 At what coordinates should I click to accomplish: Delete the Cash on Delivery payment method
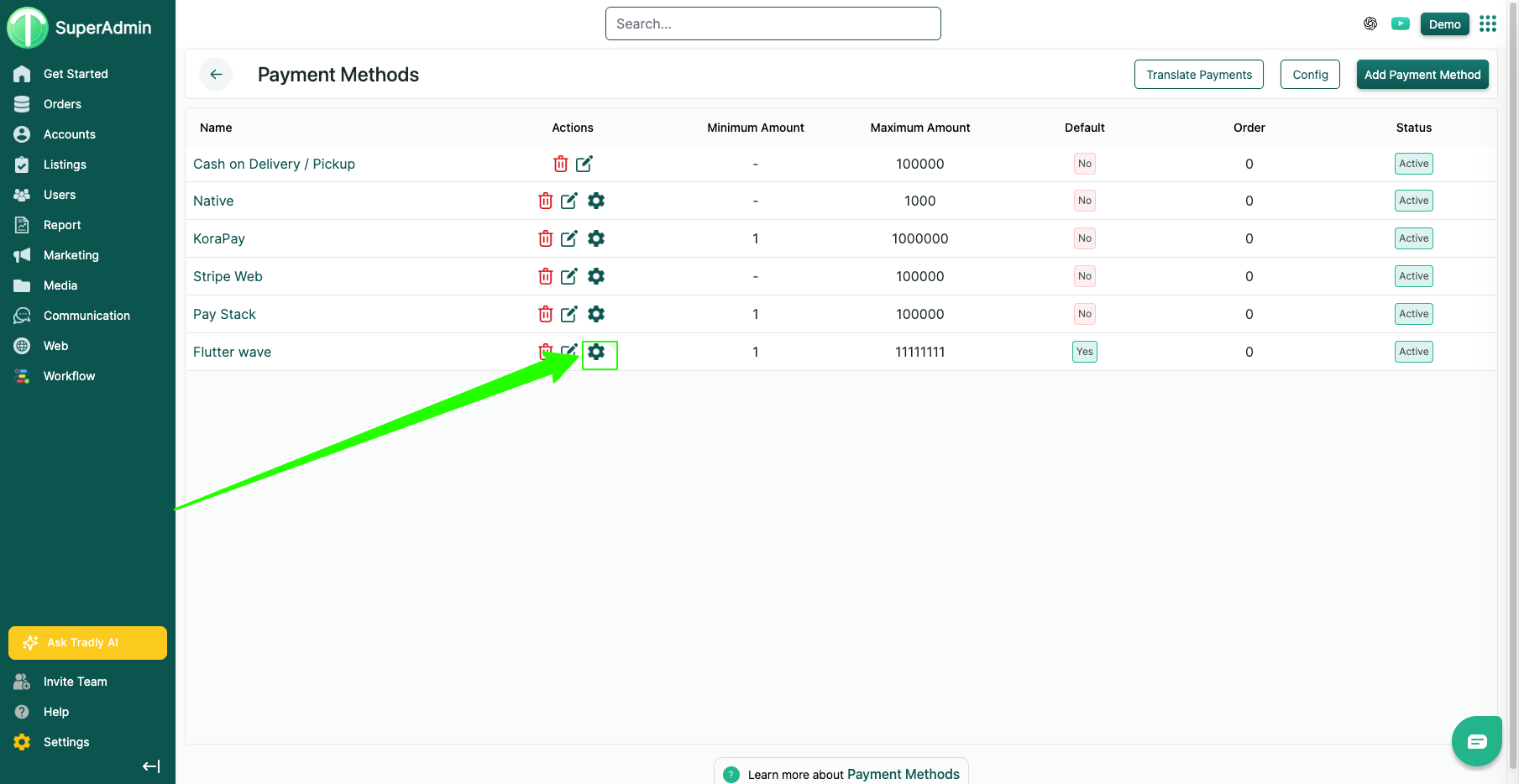(560, 164)
